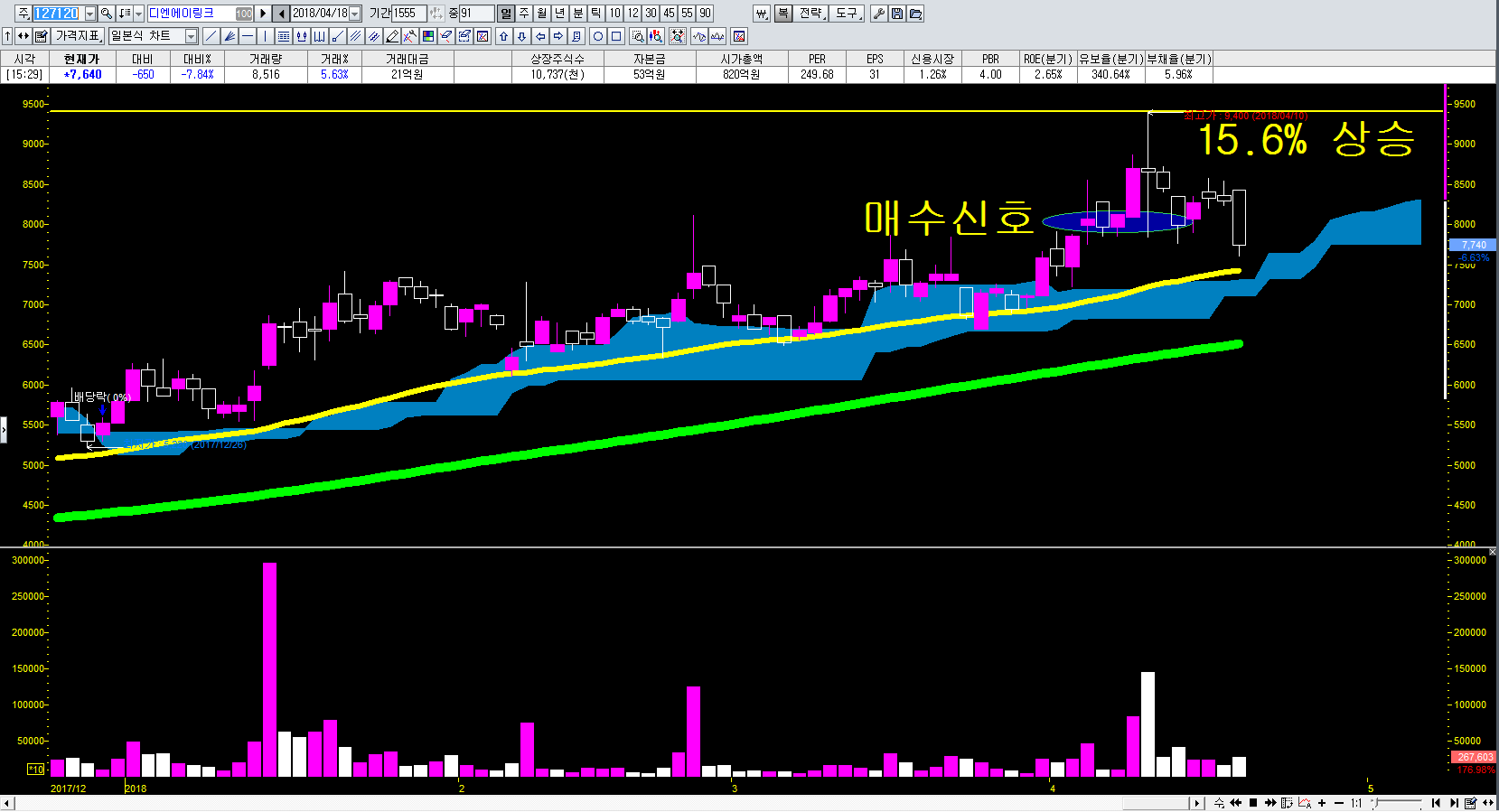Insert a right arrow marker
1499x812 pixels.
(557, 36)
